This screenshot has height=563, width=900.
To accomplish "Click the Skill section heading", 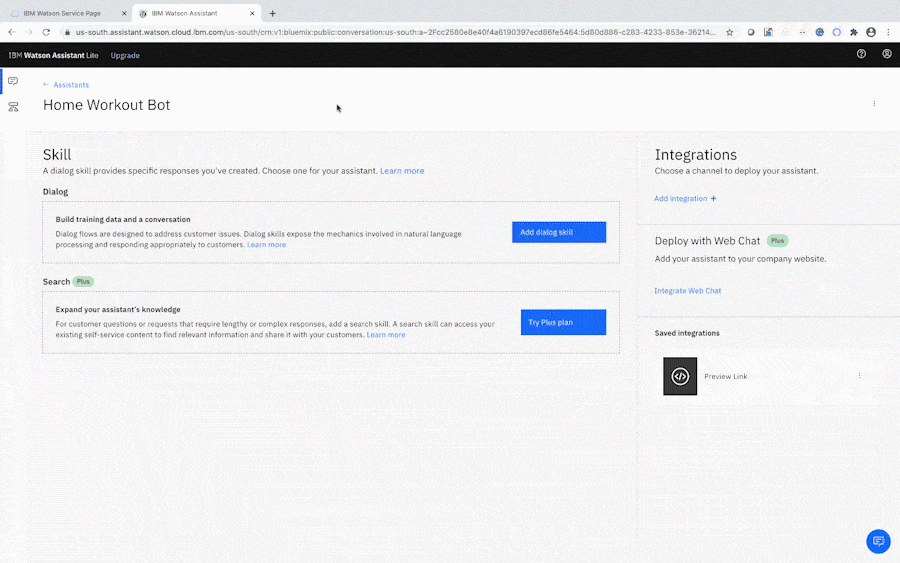I will 57,155.
